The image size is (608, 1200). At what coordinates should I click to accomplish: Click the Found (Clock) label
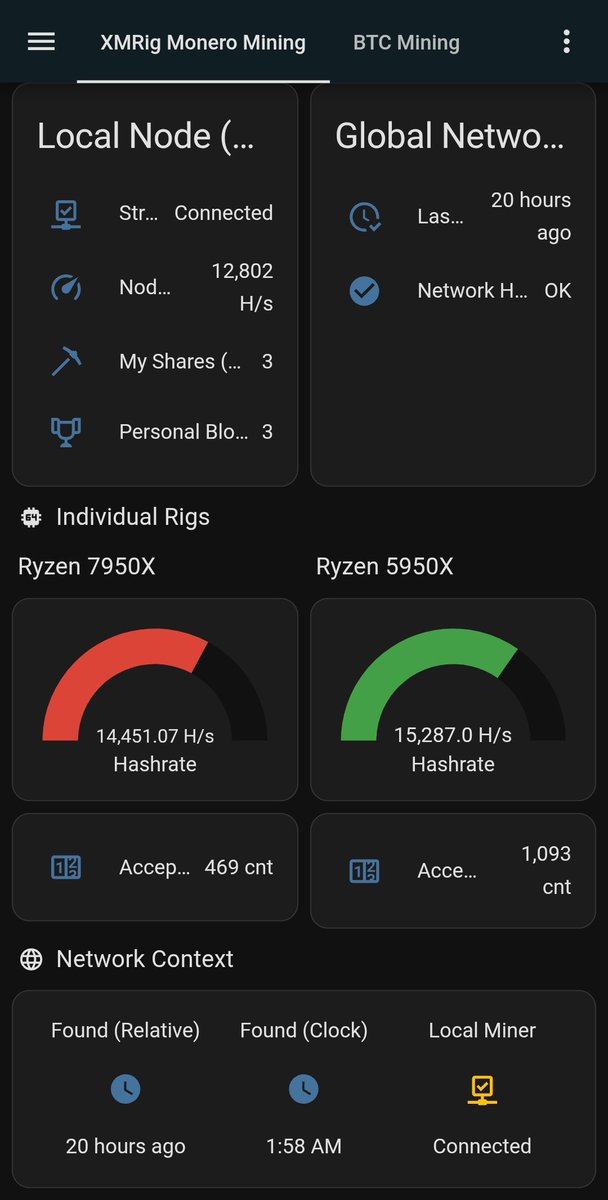click(x=304, y=1031)
